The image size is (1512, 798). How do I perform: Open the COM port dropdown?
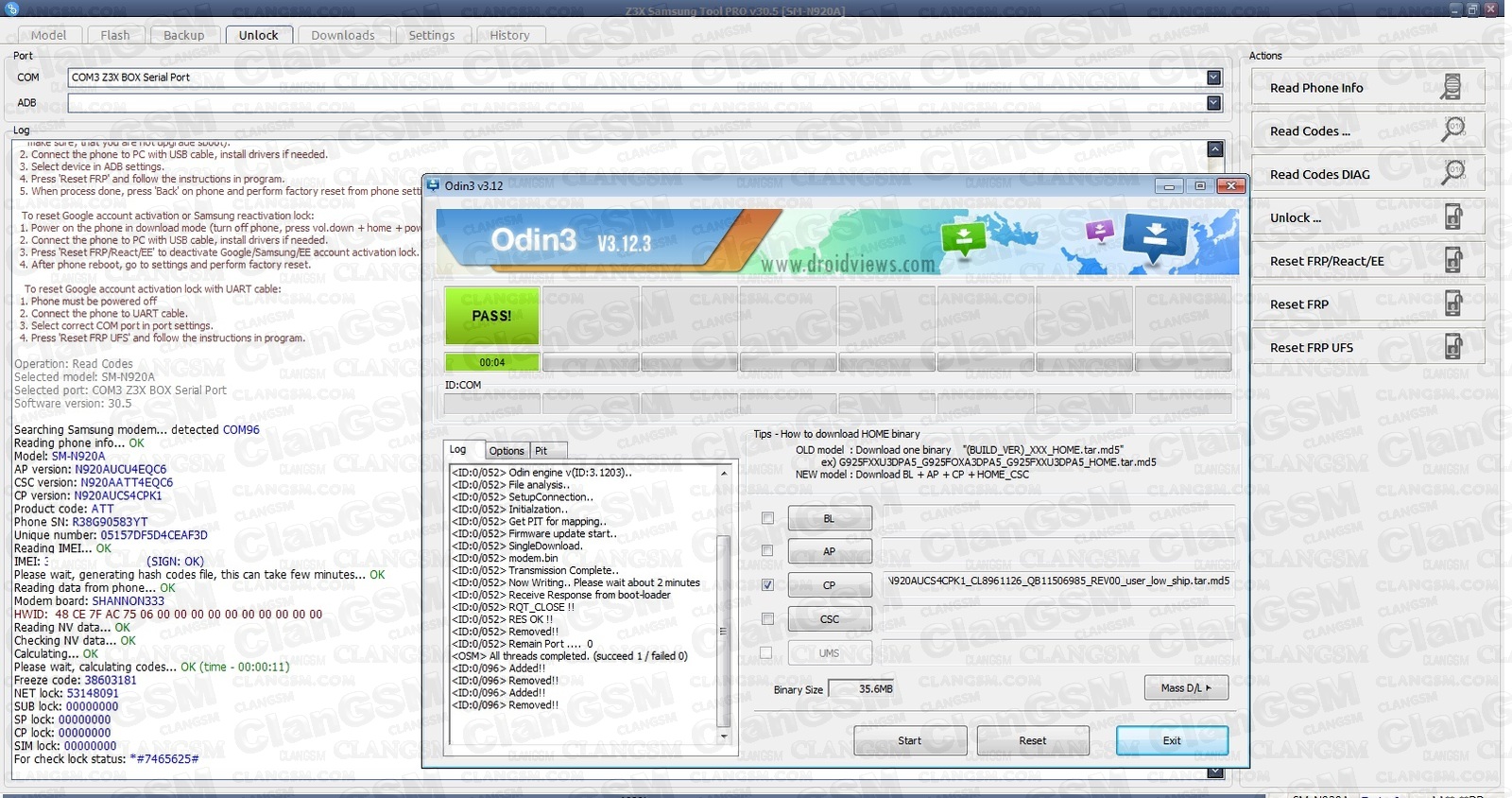pyautogui.click(x=1214, y=78)
